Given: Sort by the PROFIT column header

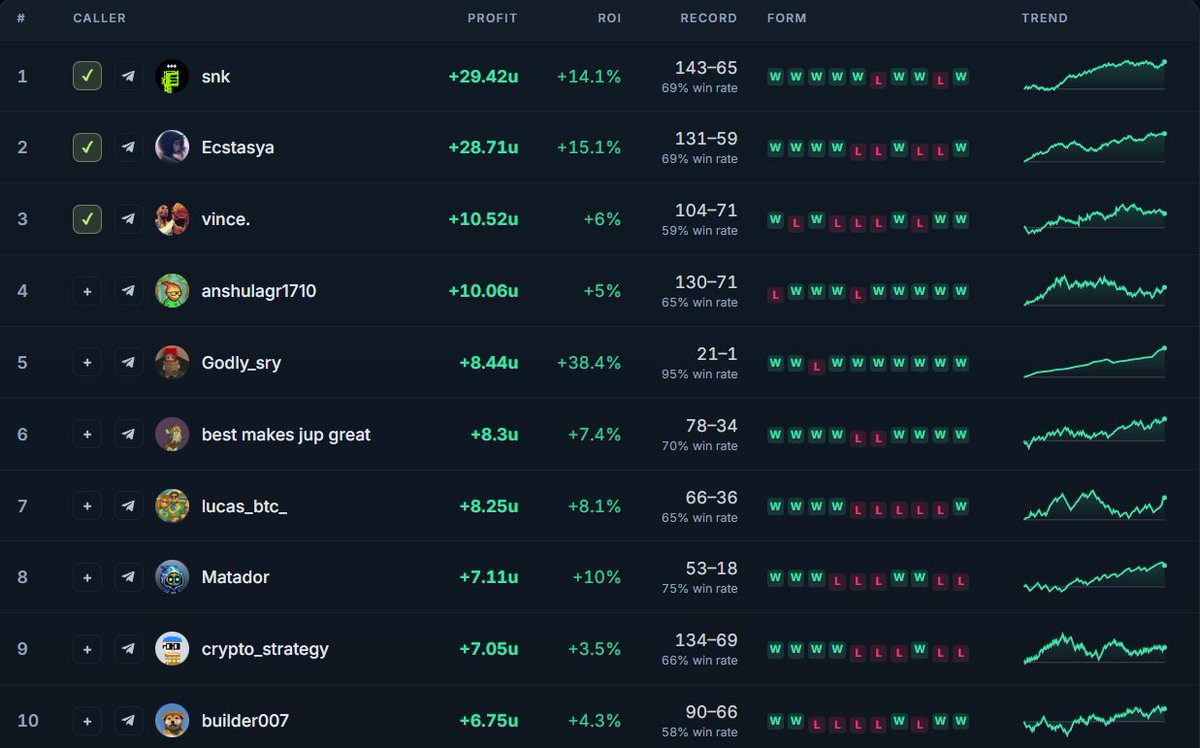Looking at the screenshot, I should [x=492, y=18].
